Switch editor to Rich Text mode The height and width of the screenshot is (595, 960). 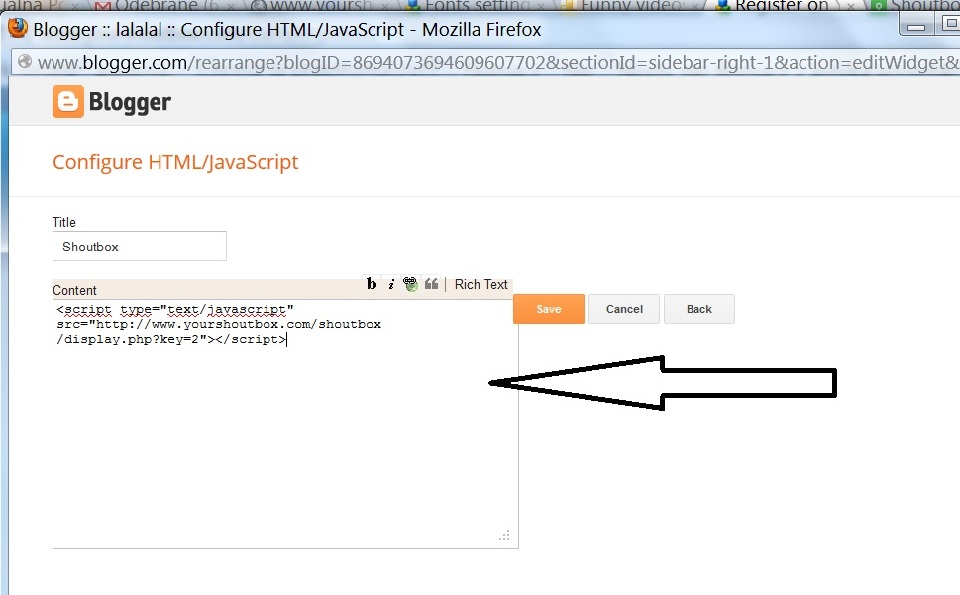click(x=481, y=285)
